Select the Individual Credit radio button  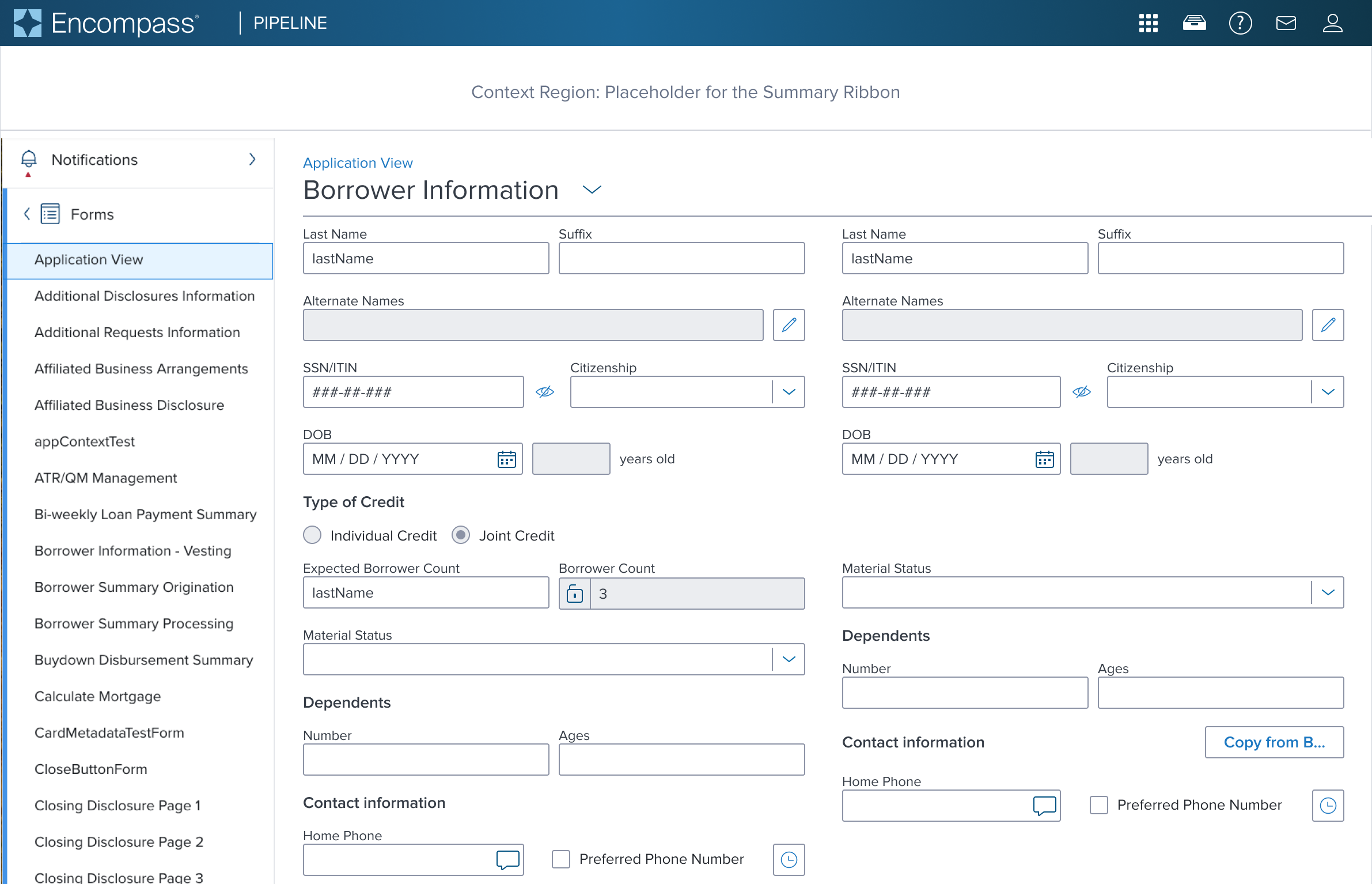point(312,535)
